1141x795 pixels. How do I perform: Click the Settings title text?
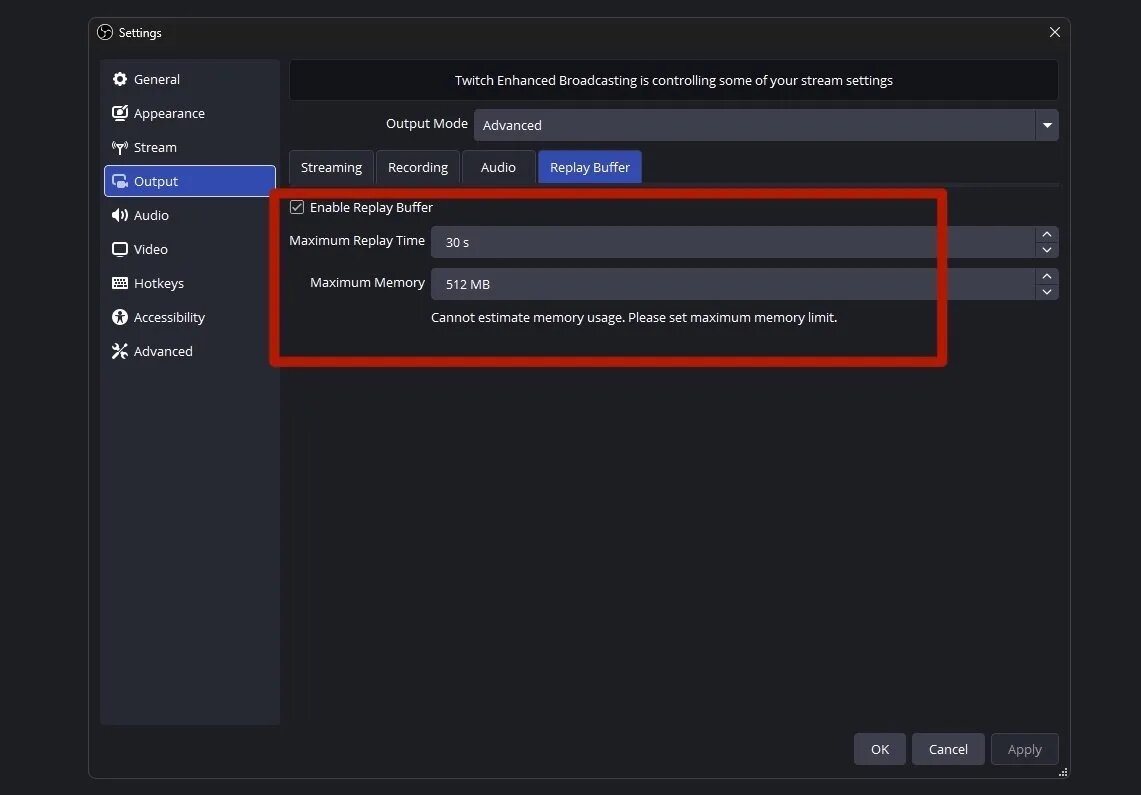(140, 33)
